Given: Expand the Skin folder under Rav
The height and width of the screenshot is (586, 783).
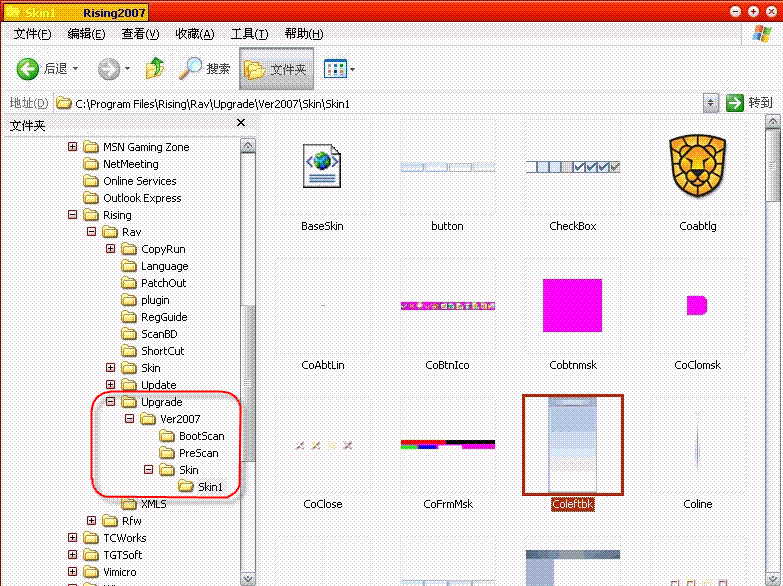Looking at the screenshot, I should point(110,367).
